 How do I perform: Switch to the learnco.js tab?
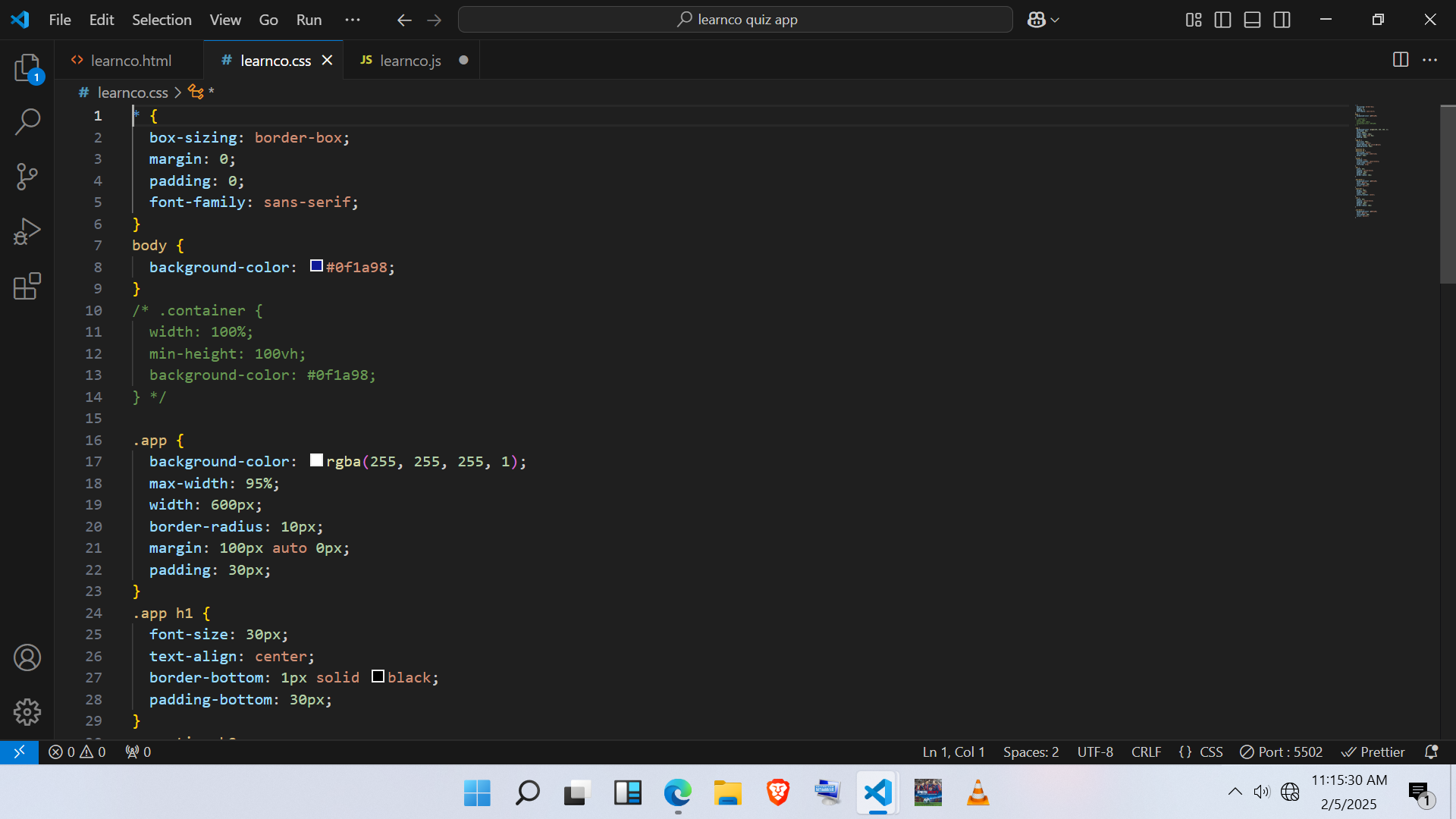(x=410, y=60)
